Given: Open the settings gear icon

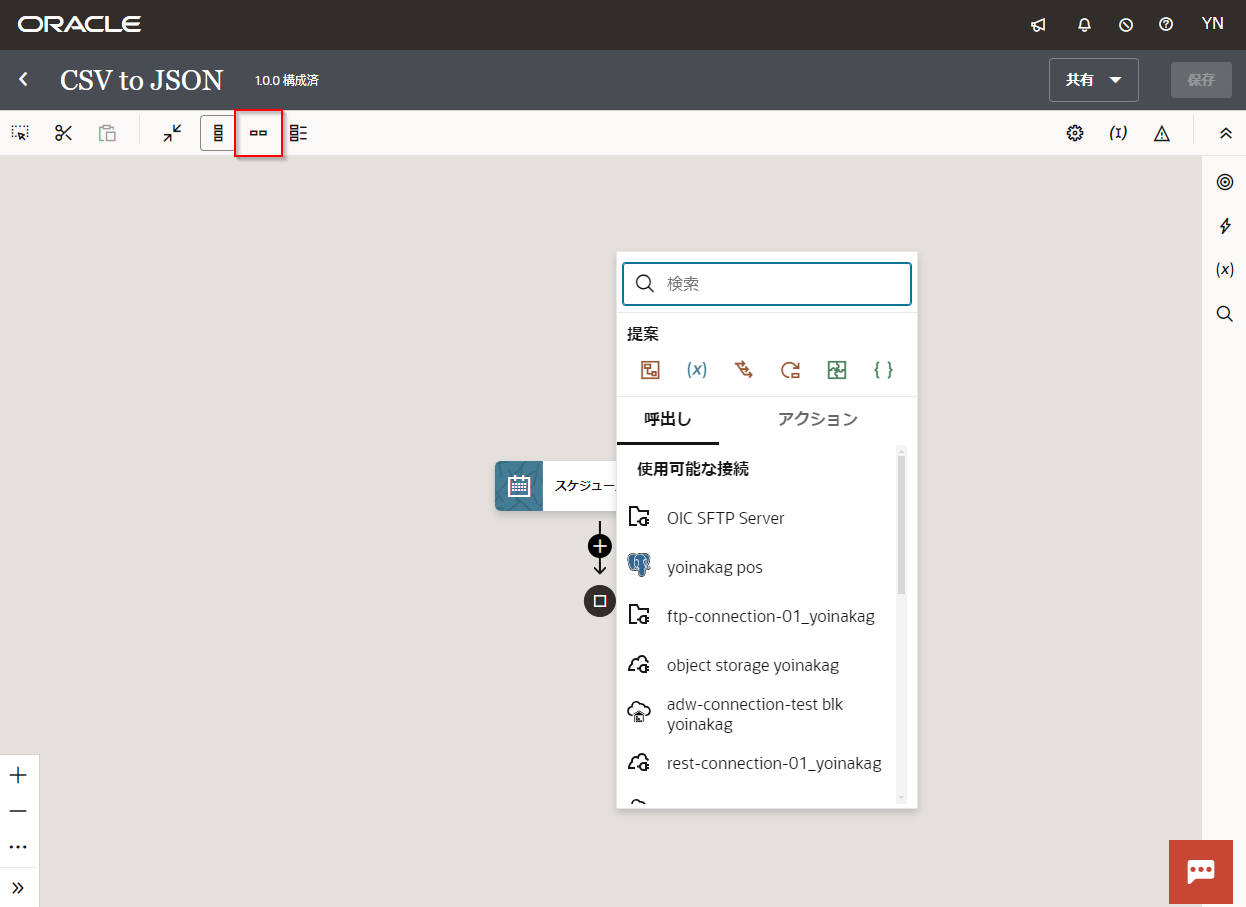Looking at the screenshot, I should [x=1075, y=133].
